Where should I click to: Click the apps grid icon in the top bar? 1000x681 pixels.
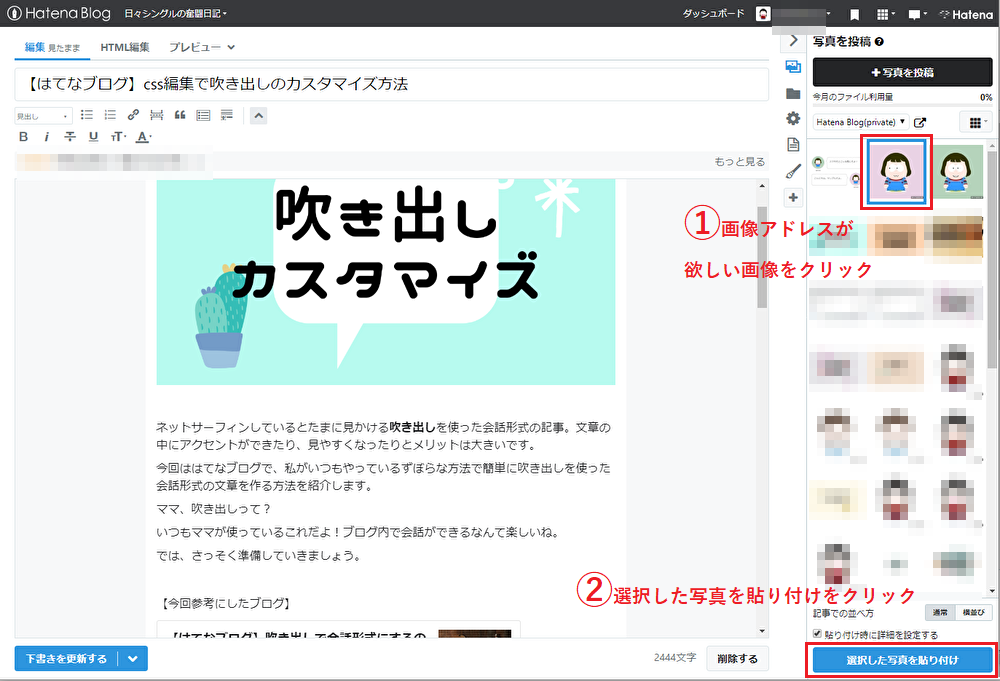884,14
